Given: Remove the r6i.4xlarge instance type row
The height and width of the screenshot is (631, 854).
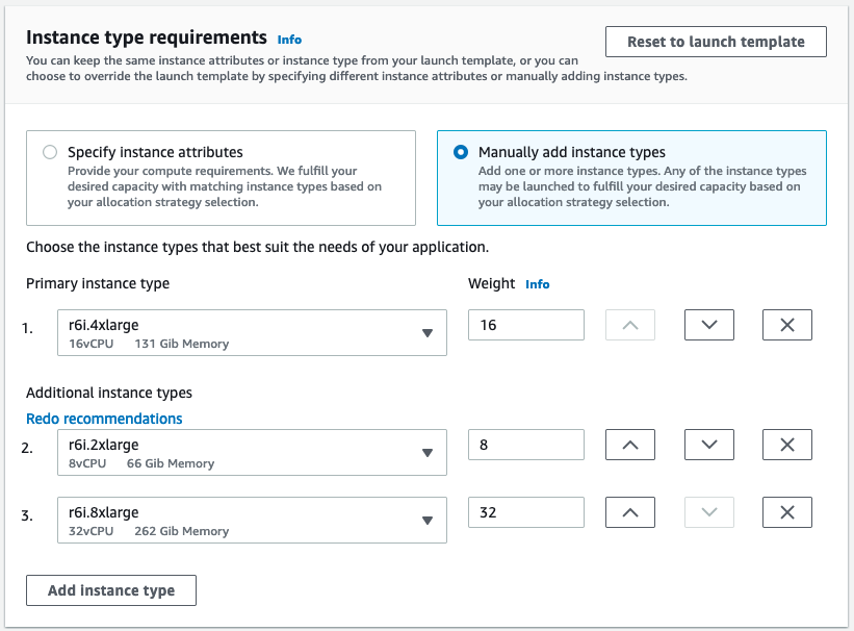Looking at the screenshot, I should point(787,325).
